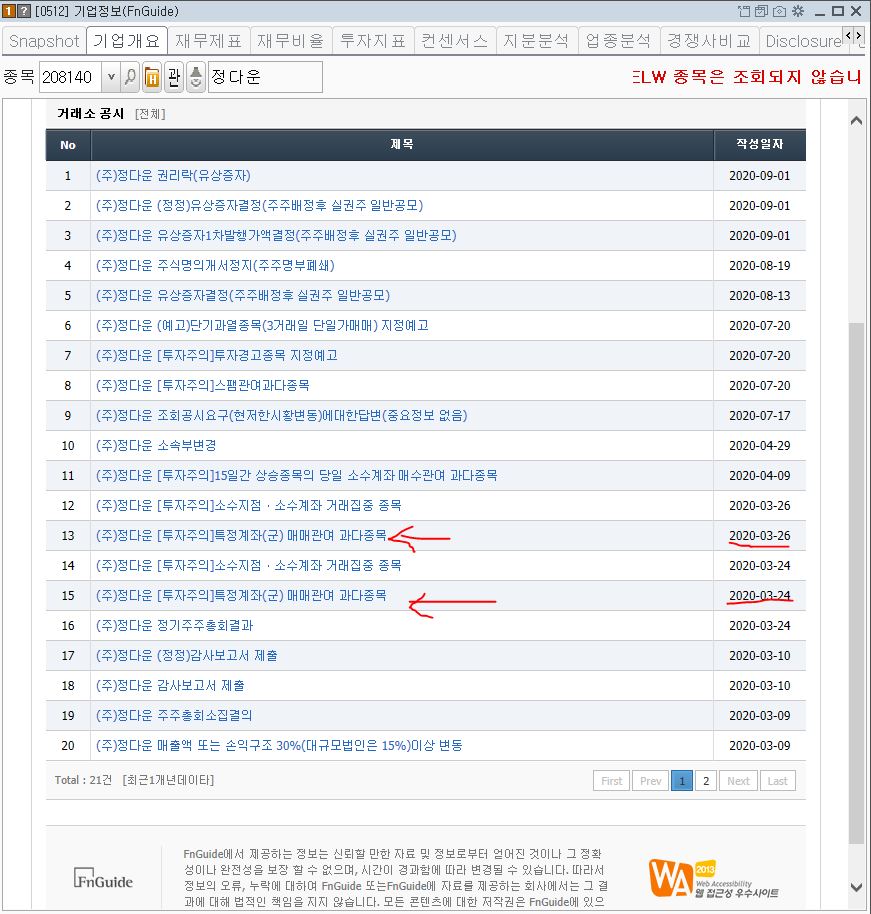Viewport: 871px width, 914px height.
Task: Open (예고)단기과열종목 지정예고 disclosure
Action: 262,325
